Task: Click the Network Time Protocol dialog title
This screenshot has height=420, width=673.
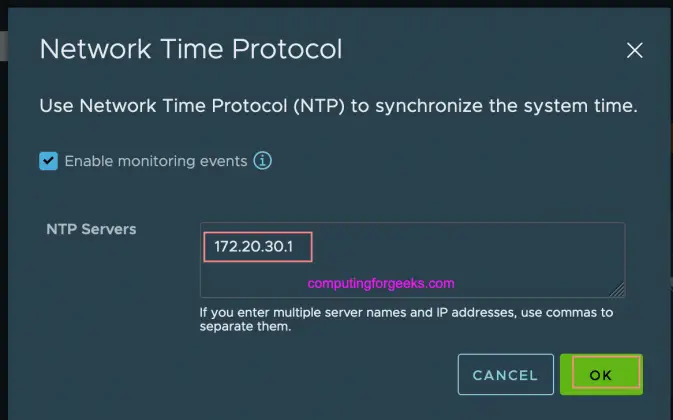Action: tap(190, 49)
